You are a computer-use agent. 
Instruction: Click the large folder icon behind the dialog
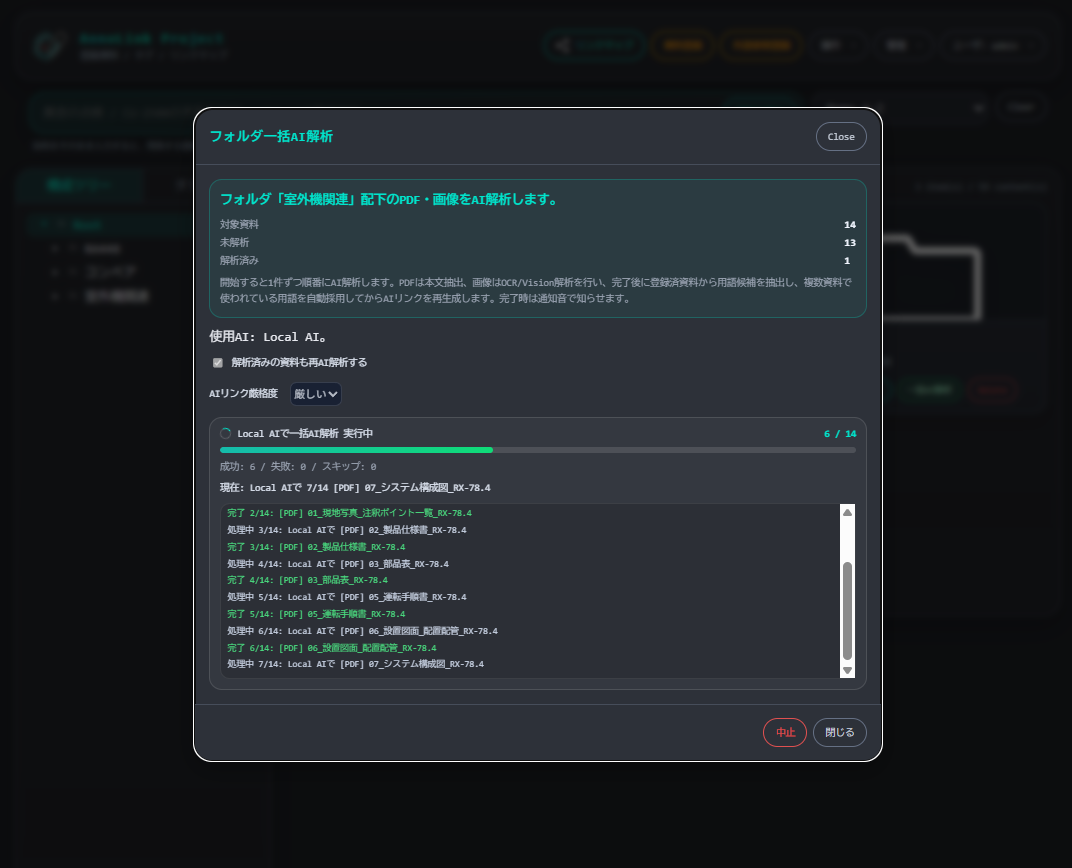coord(932,277)
